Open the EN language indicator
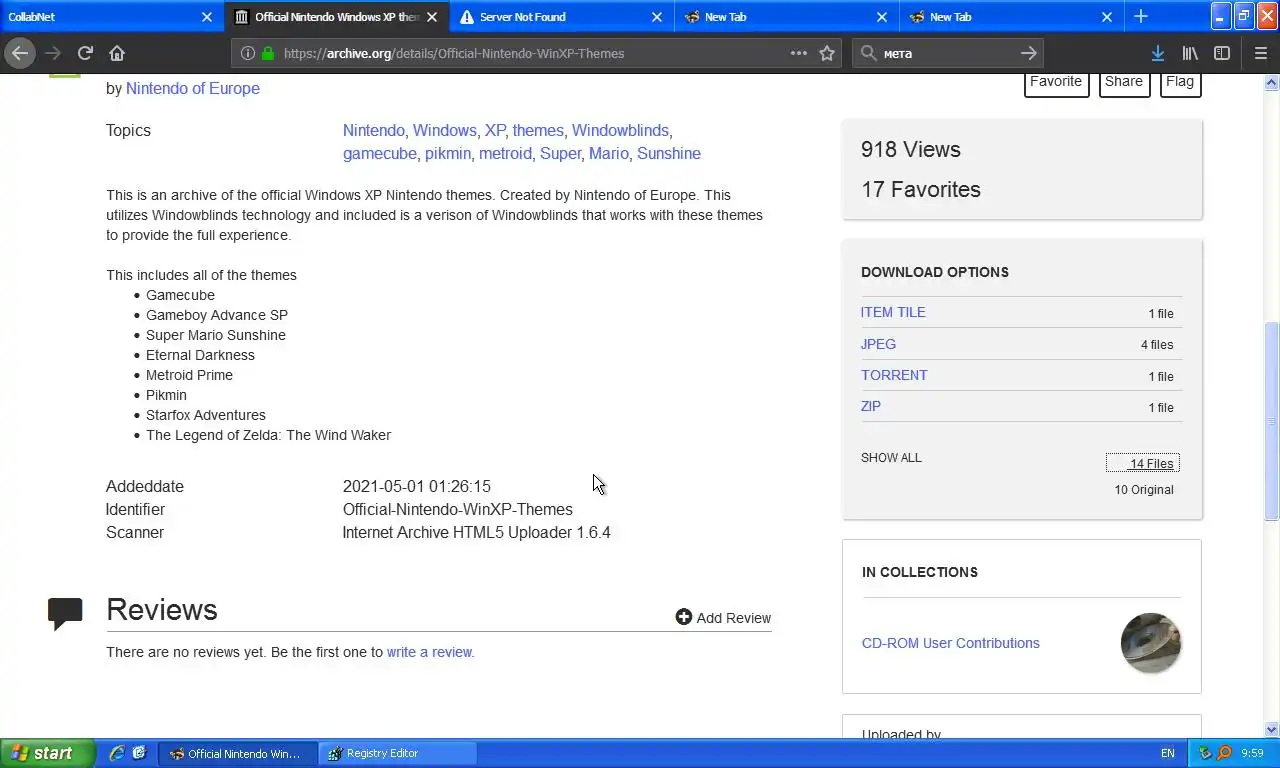Viewport: 1280px width, 768px height. pyautogui.click(x=1168, y=753)
